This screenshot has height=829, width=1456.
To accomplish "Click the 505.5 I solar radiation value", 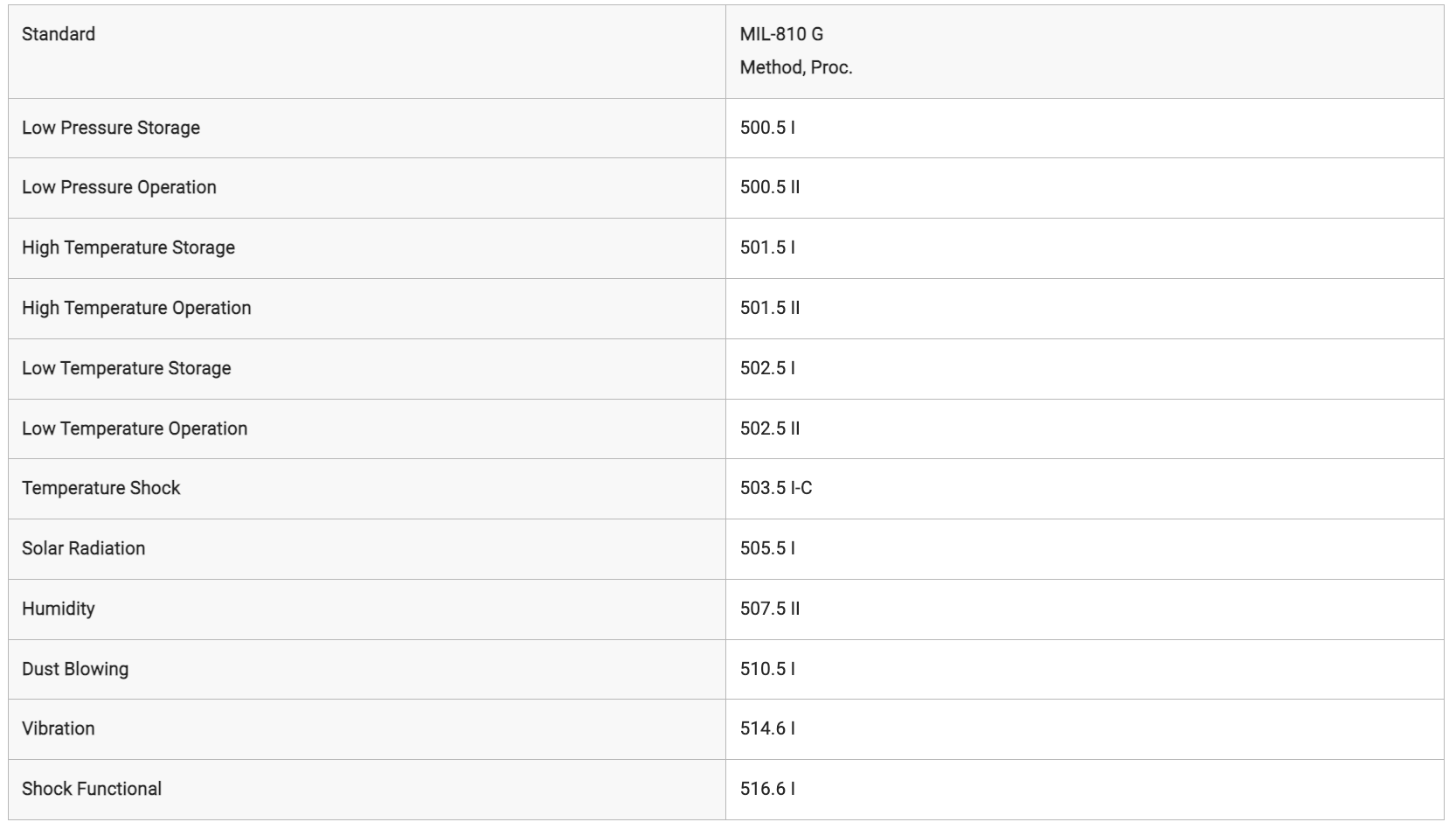I will [767, 548].
